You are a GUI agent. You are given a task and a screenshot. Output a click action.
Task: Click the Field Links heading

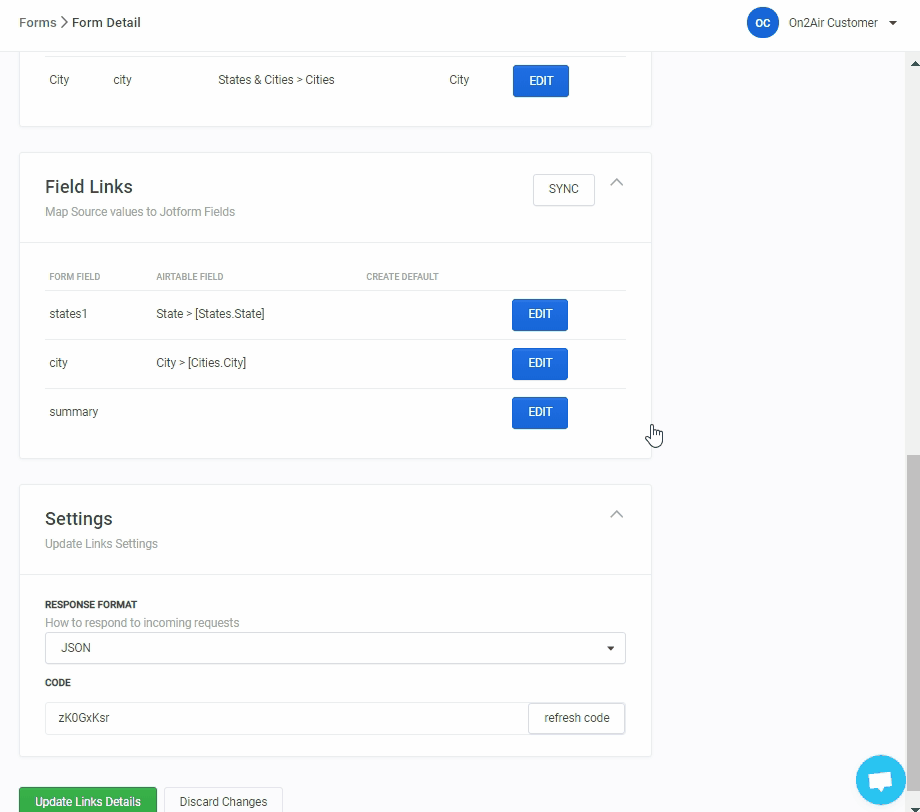point(89,187)
